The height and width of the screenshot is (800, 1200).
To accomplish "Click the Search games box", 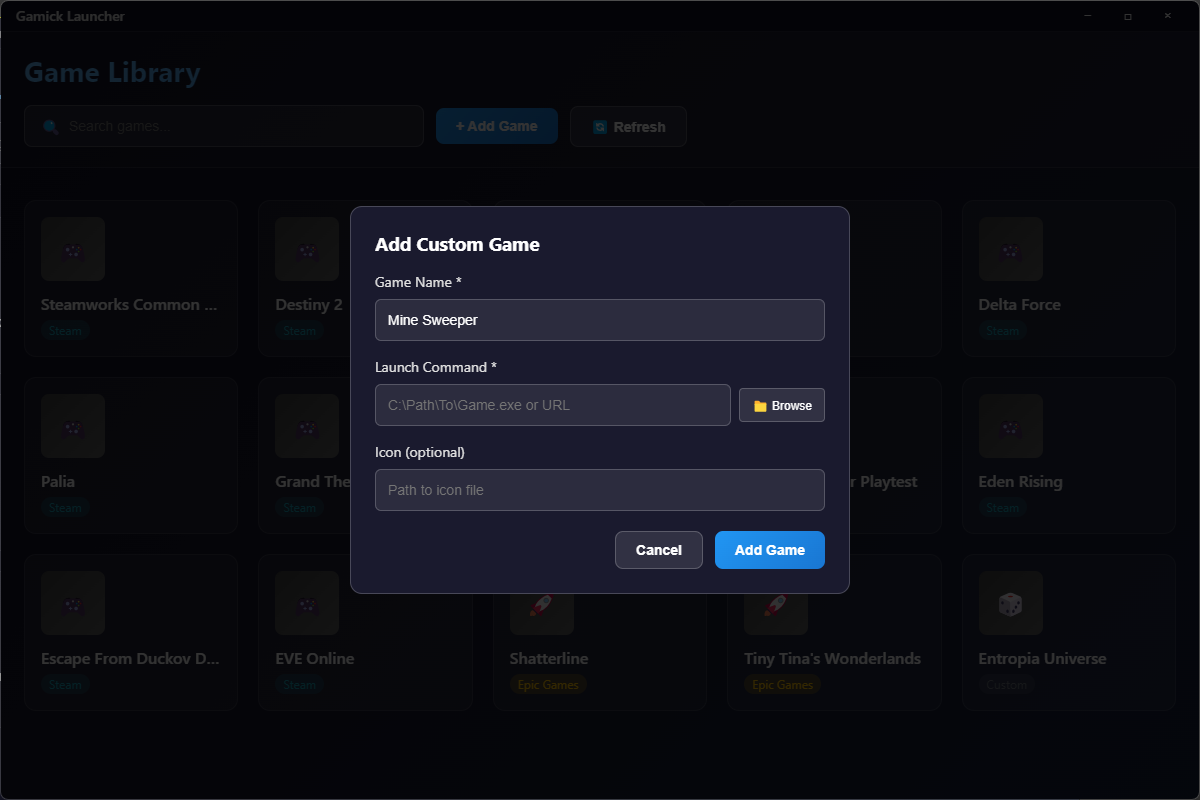I will coord(224,126).
